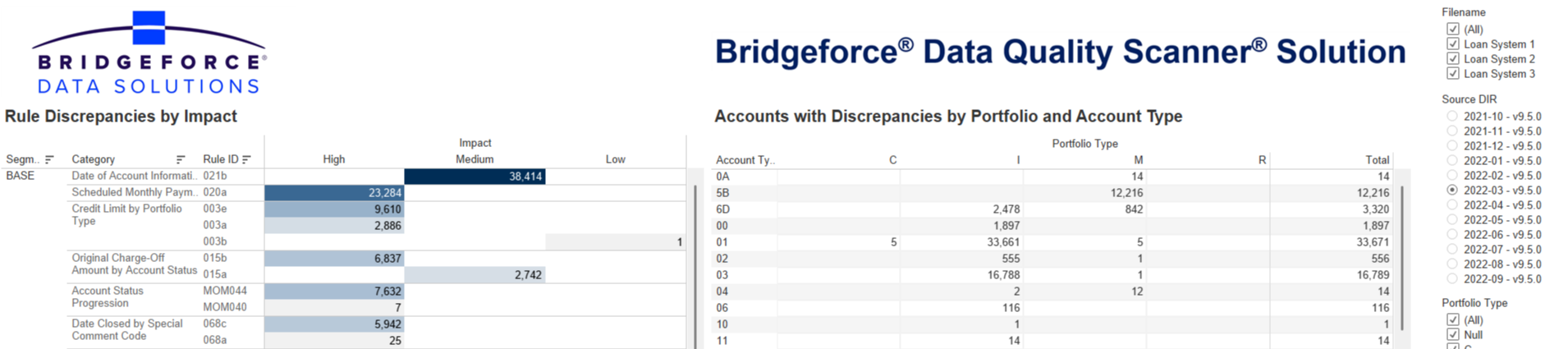Sort by the Segment column sort icon
Viewport: 1568px width, 349px height.
(x=49, y=159)
